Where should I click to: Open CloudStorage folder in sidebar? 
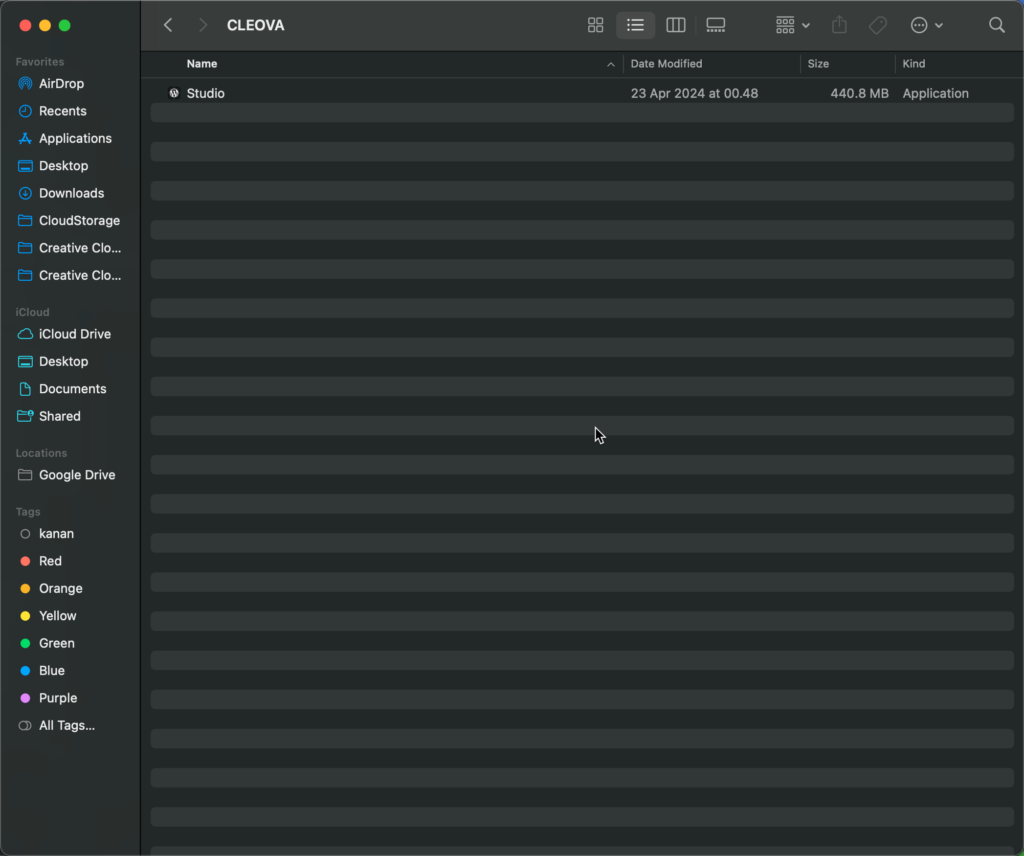(70, 221)
